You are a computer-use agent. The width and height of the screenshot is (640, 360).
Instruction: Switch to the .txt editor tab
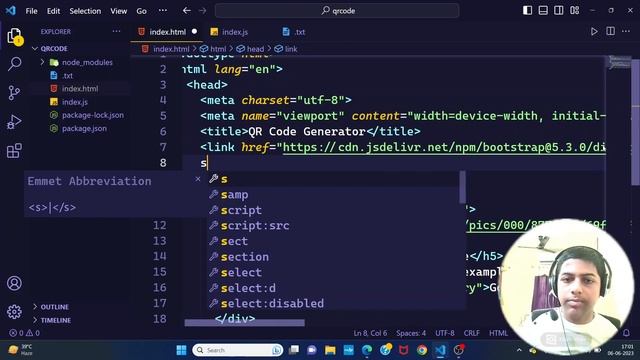pos(300,32)
